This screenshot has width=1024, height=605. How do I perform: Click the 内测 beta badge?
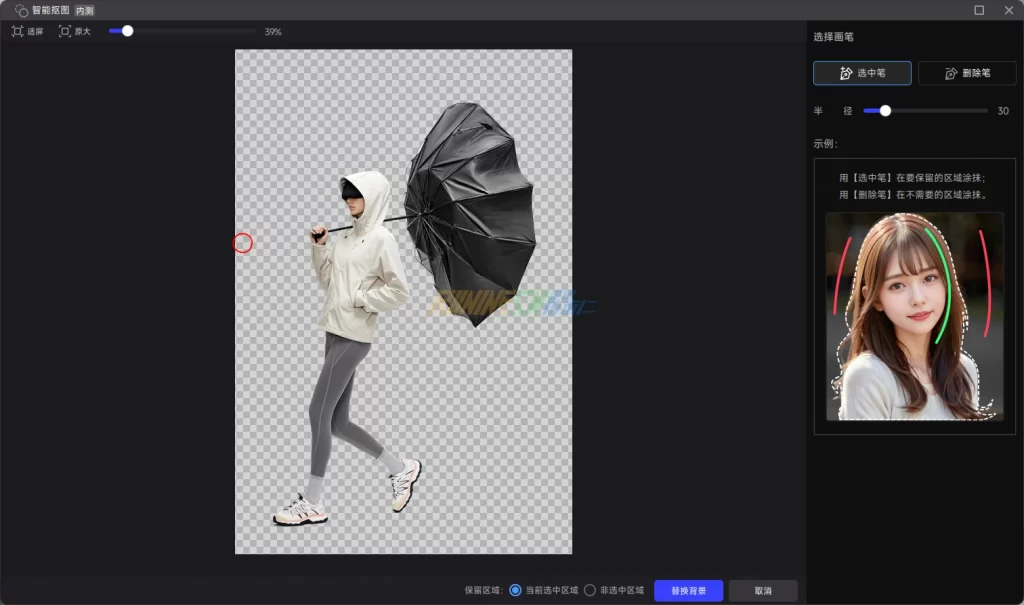pyautogui.click(x=85, y=10)
